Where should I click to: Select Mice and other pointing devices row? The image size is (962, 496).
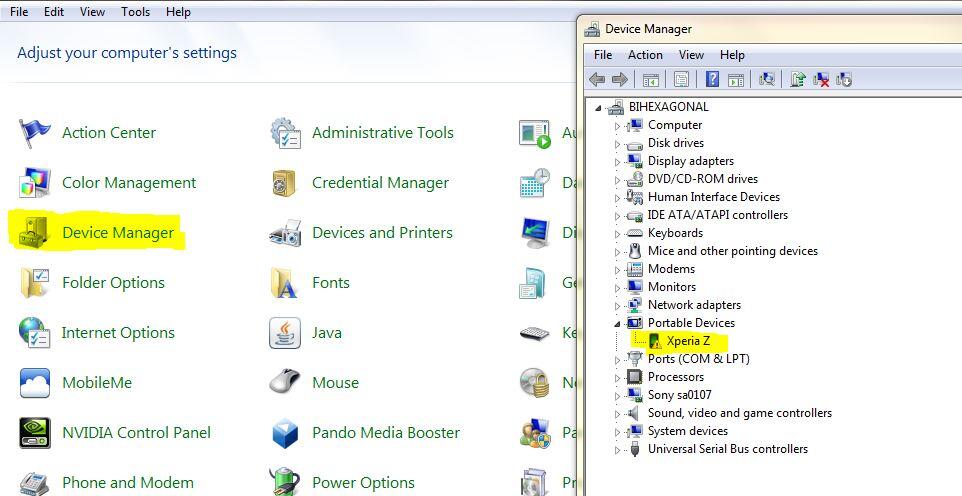click(733, 251)
